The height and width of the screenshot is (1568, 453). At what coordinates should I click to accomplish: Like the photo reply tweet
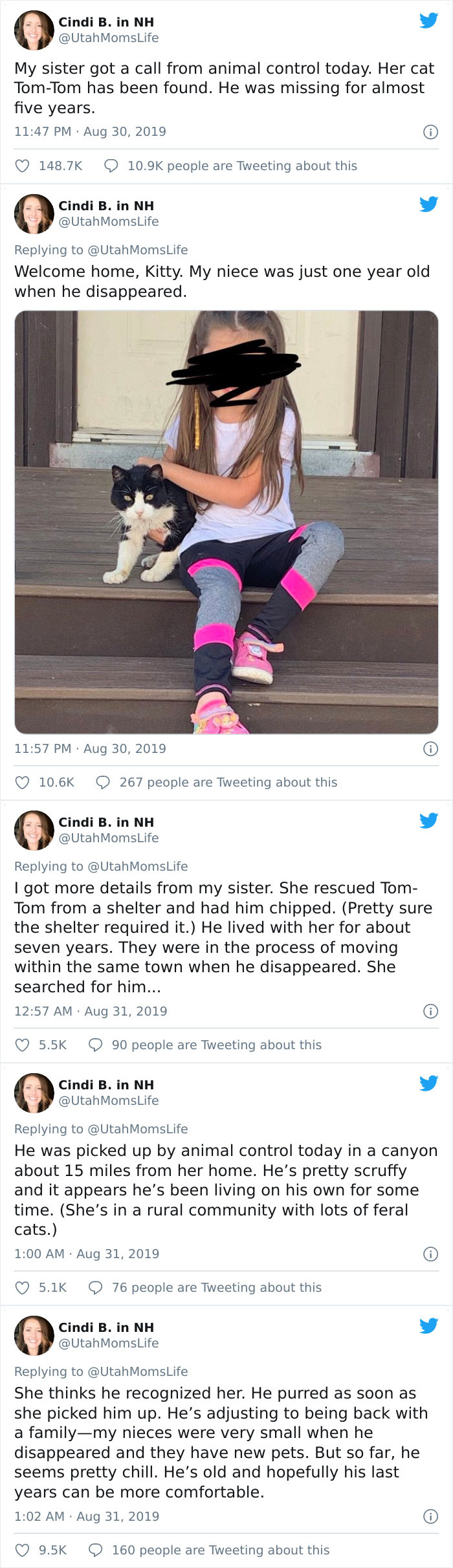pyautogui.click(x=22, y=782)
